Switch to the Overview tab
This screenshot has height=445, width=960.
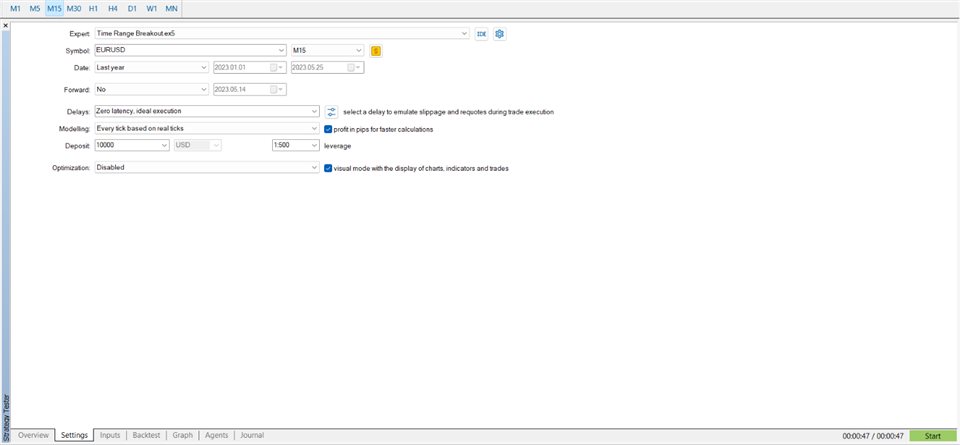pos(33,435)
